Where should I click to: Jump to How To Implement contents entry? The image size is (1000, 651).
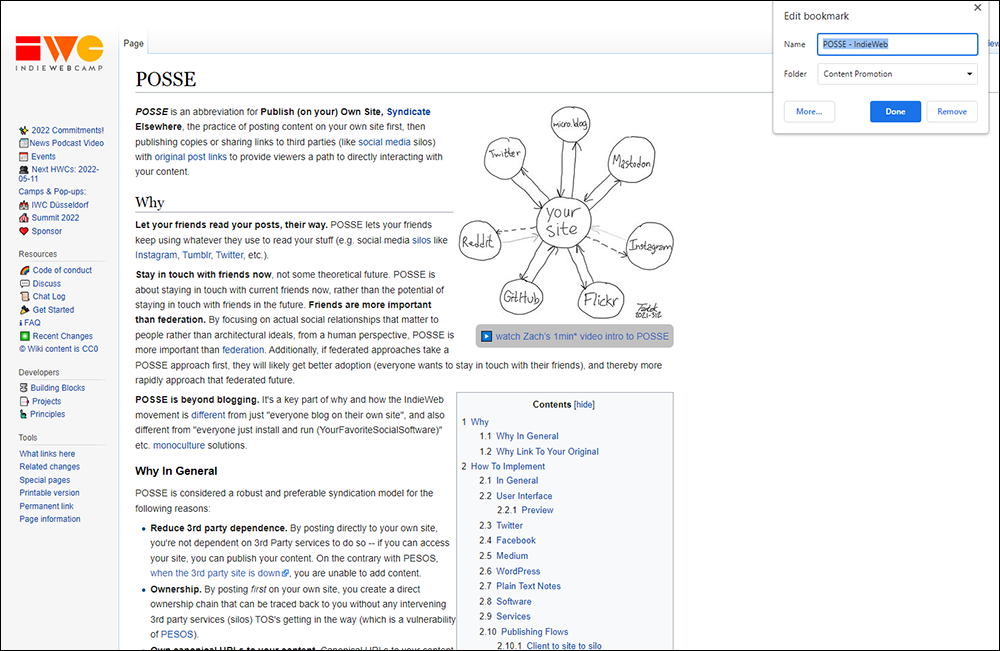[x=508, y=467]
